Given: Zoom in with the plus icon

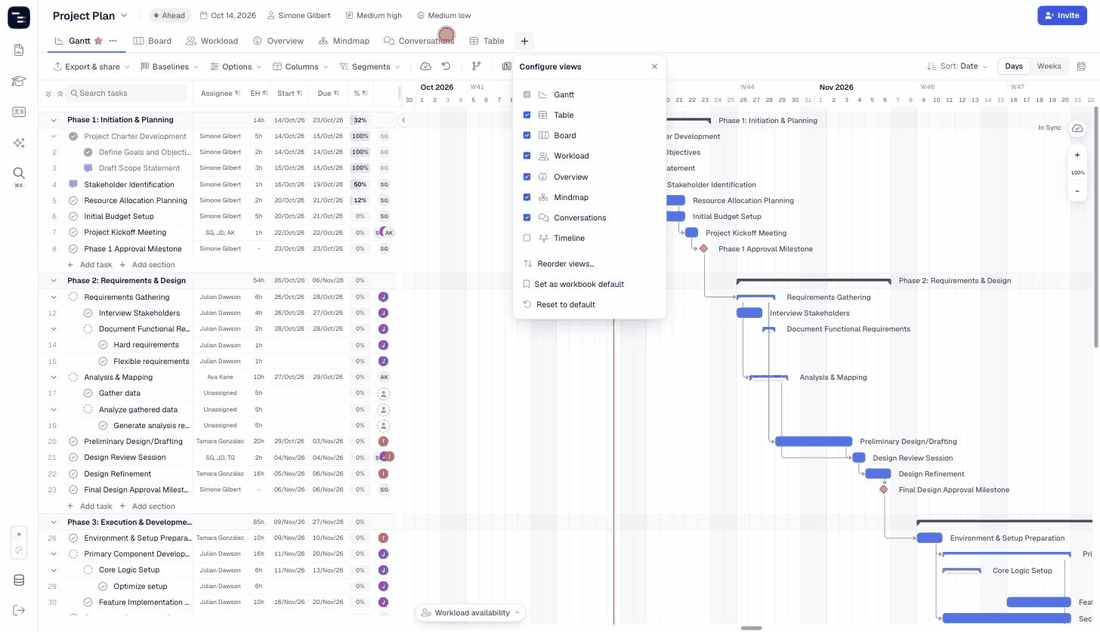Looking at the screenshot, I should point(1078,155).
